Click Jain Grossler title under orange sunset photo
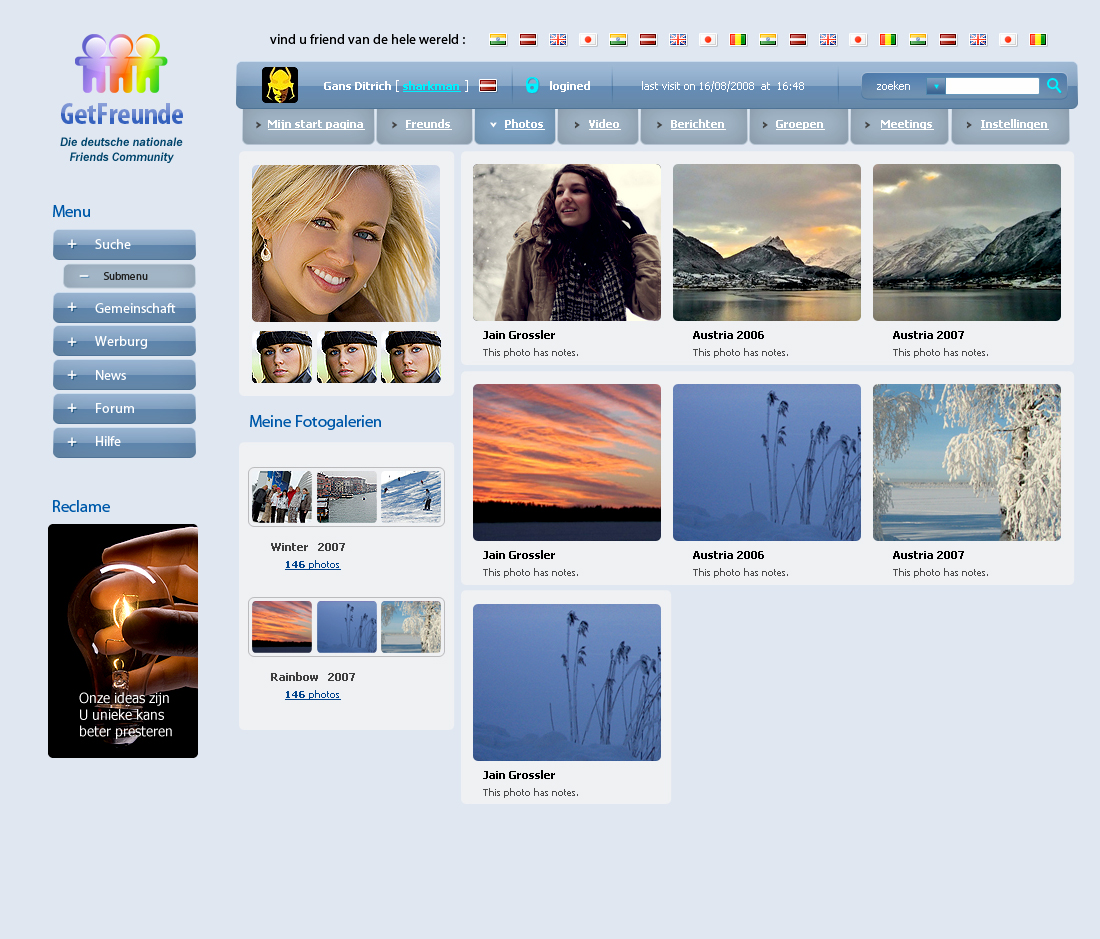The height and width of the screenshot is (939, 1100). click(518, 555)
